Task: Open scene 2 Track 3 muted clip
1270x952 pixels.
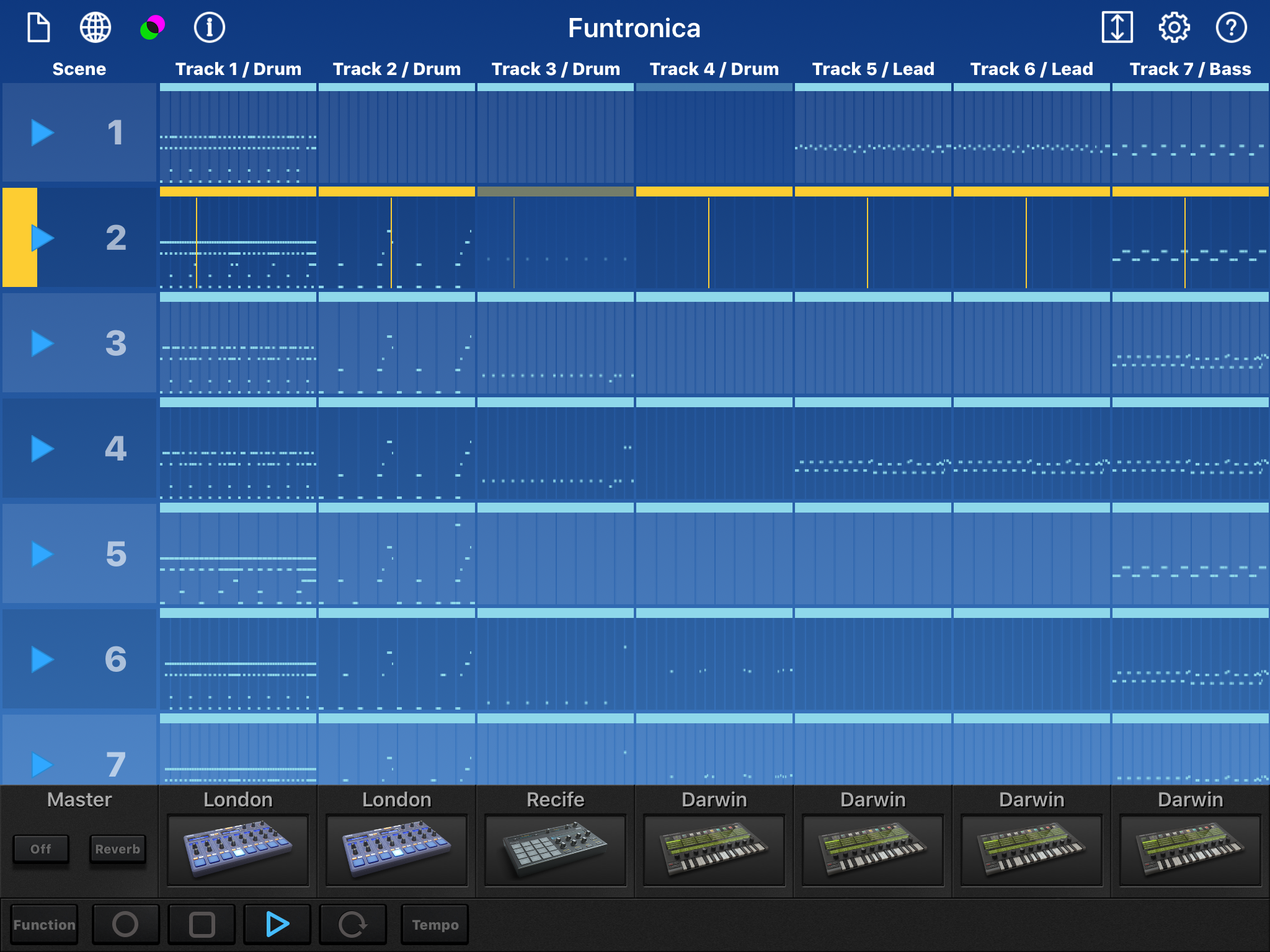Action: [556, 239]
